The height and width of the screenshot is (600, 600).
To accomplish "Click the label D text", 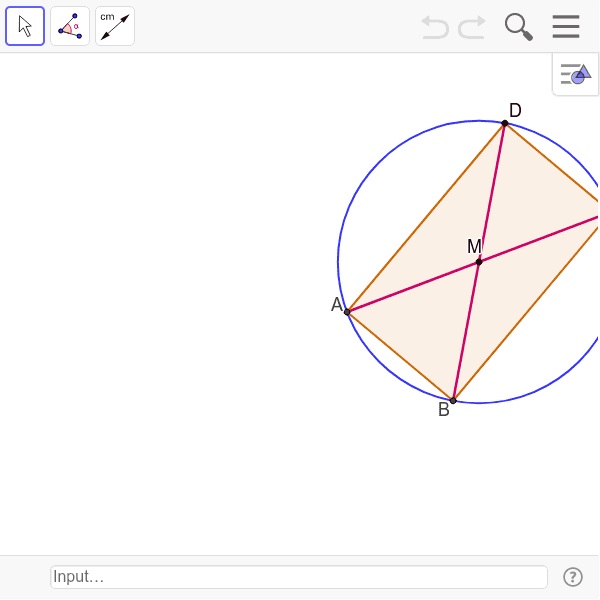I will [515, 111].
